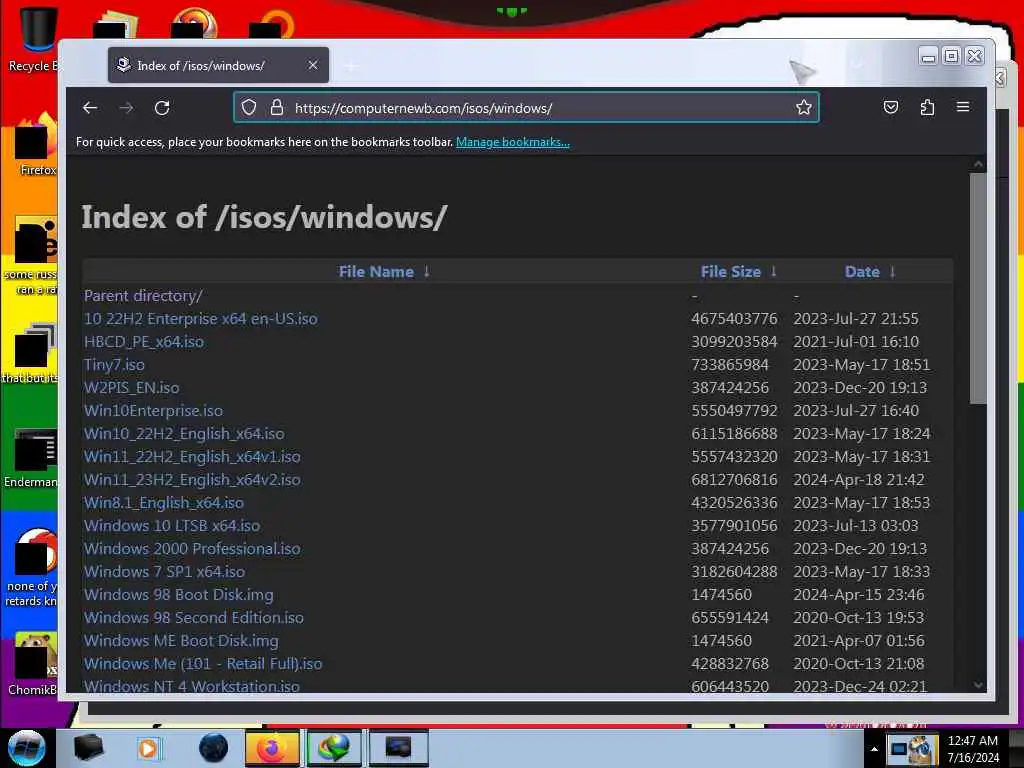This screenshot has width=1024, height=768.
Task: Click the Date sort arrow
Action: point(892,272)
